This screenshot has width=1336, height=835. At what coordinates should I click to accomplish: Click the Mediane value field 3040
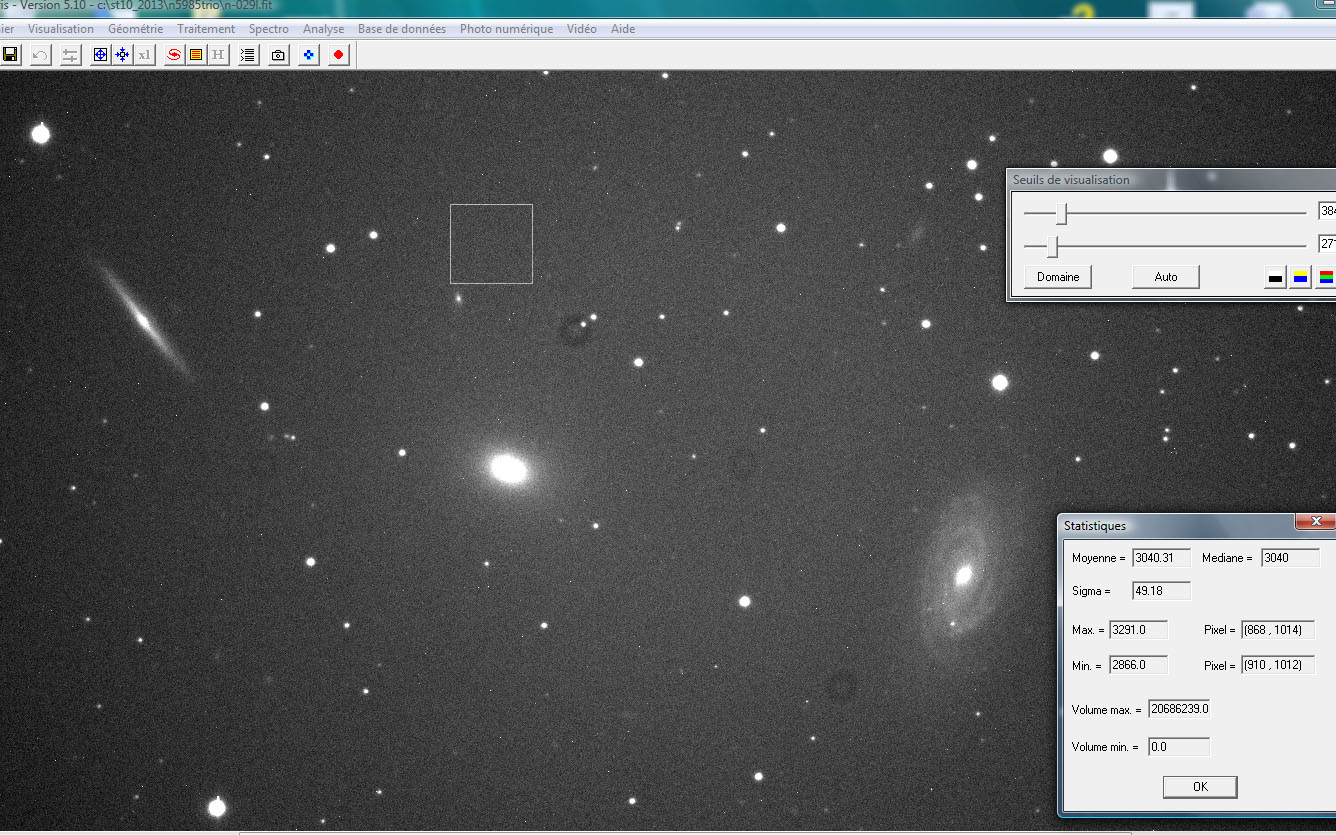pyautogui.click(x=1290, y=558)
